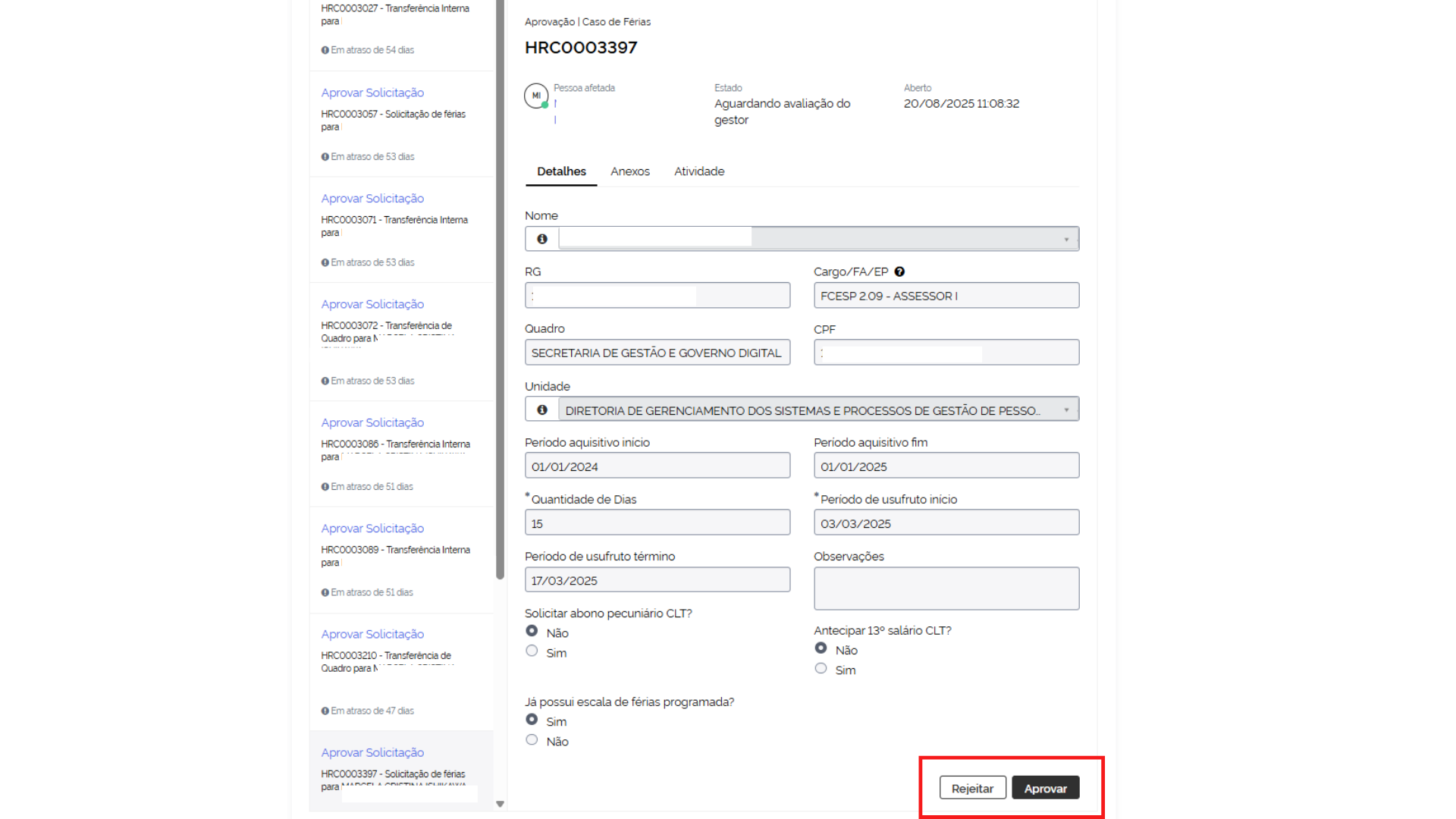
Task: Select Sim for antecipar 13º salário
Action: pyautogui.click(x=821, y=669)
